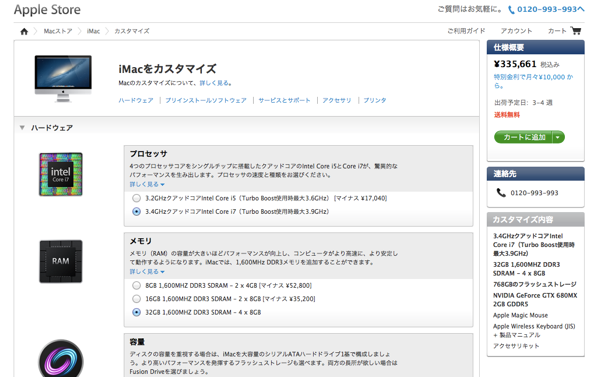Click the Fusion Drive storage icon

point(61,358)
